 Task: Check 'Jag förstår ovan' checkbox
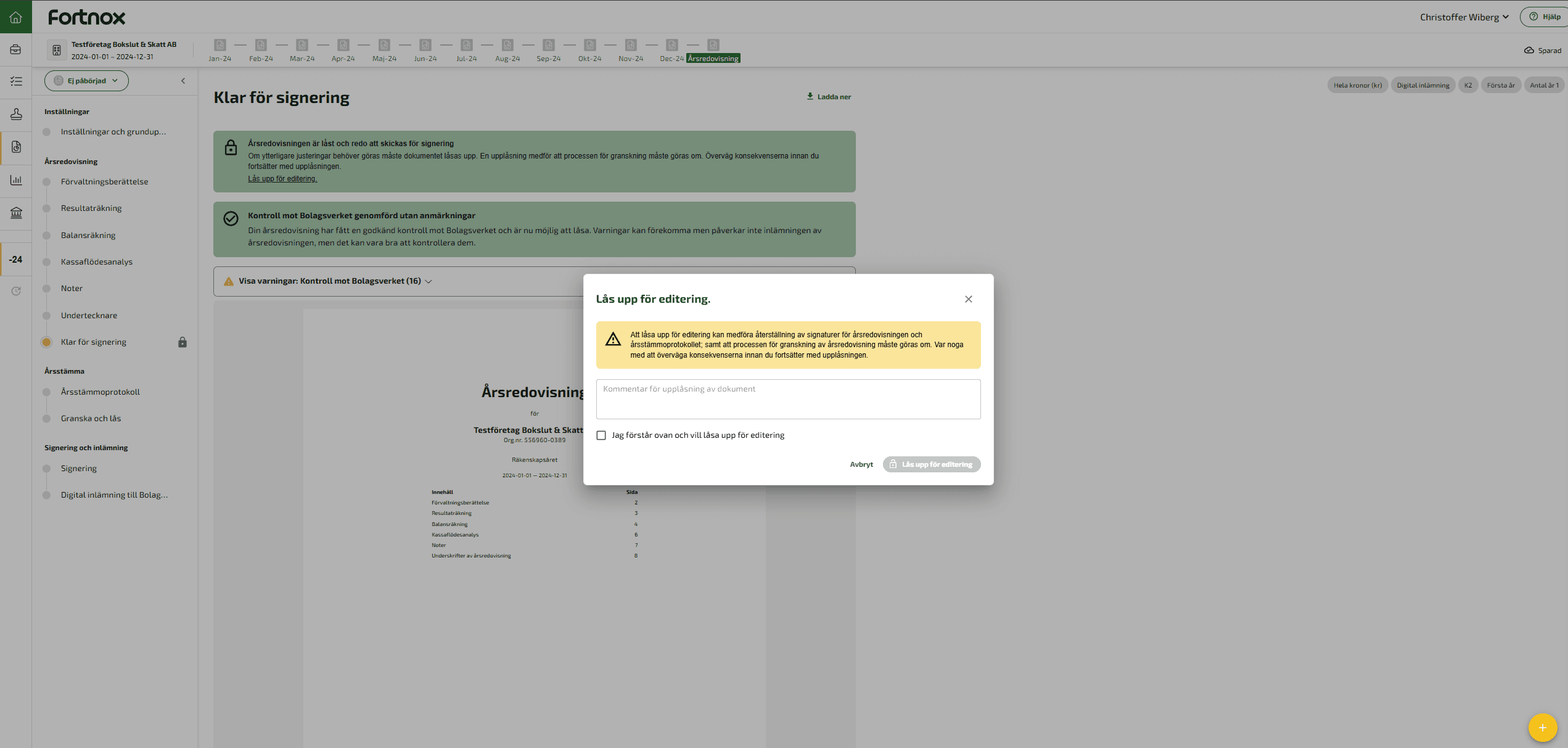(x=601, y=435)
